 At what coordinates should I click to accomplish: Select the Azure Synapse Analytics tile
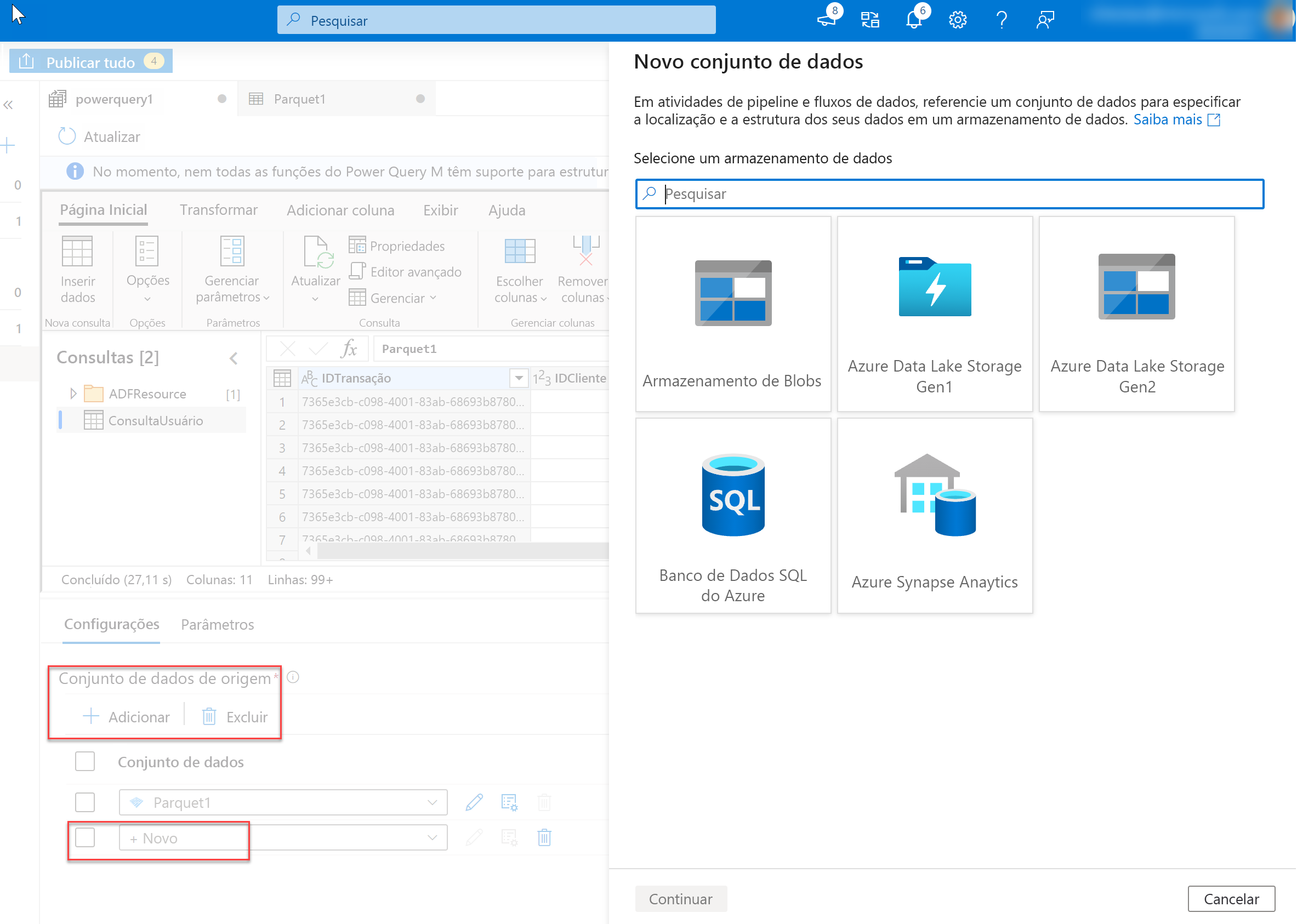[x=934, y=516]
